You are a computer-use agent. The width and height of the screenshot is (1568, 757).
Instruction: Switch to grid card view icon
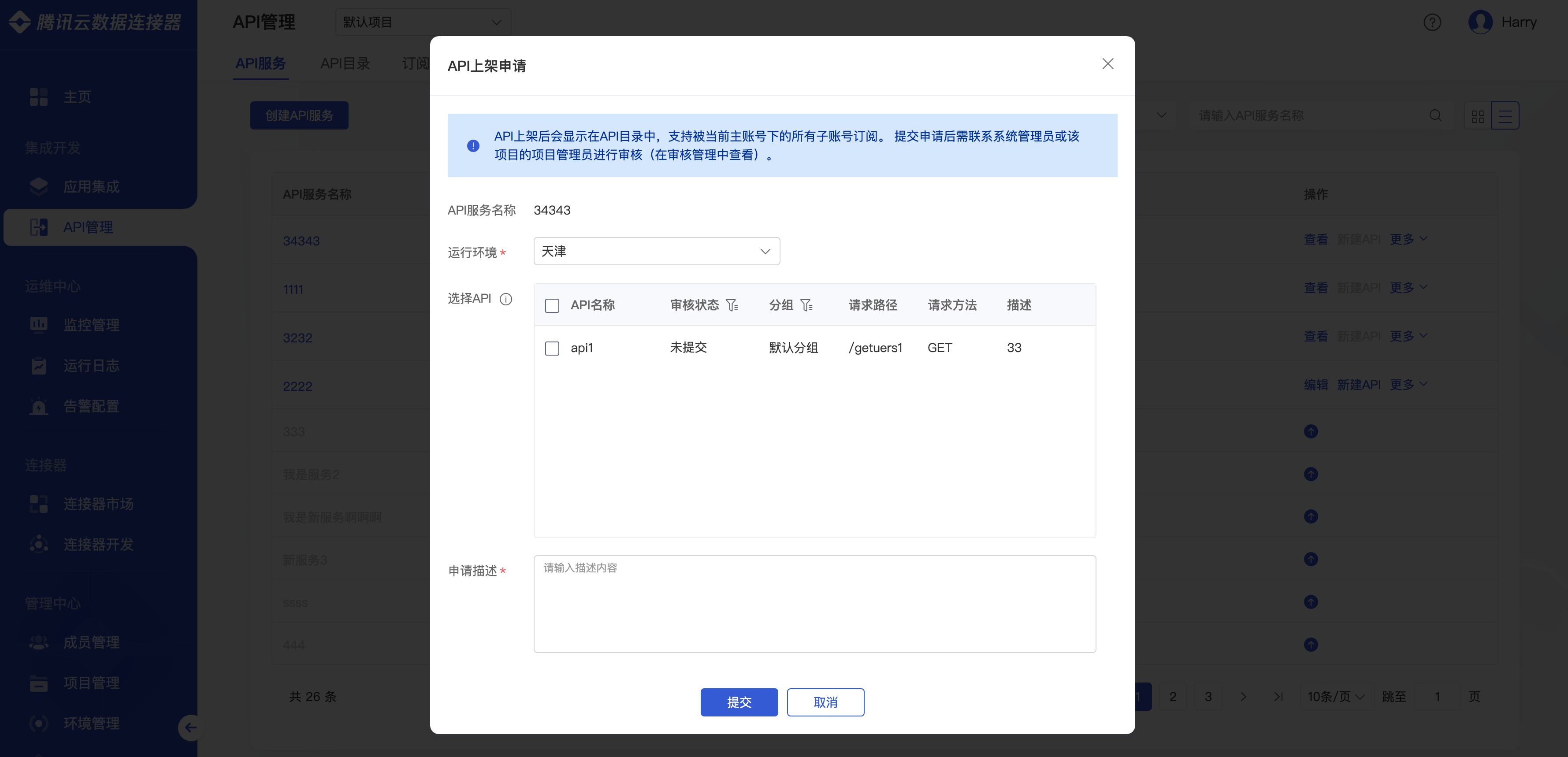pos(1478,115)
